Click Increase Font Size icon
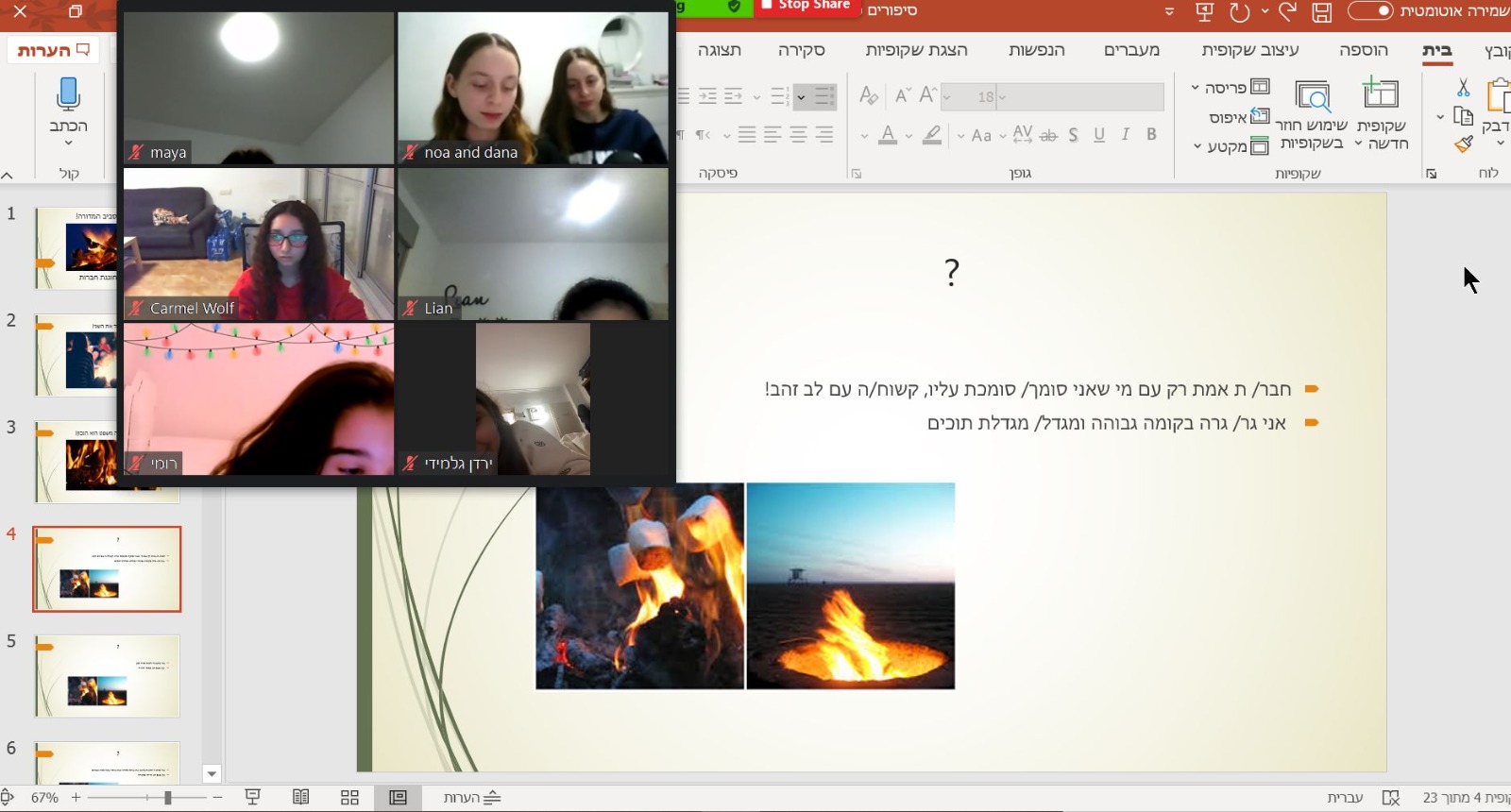 927,95
